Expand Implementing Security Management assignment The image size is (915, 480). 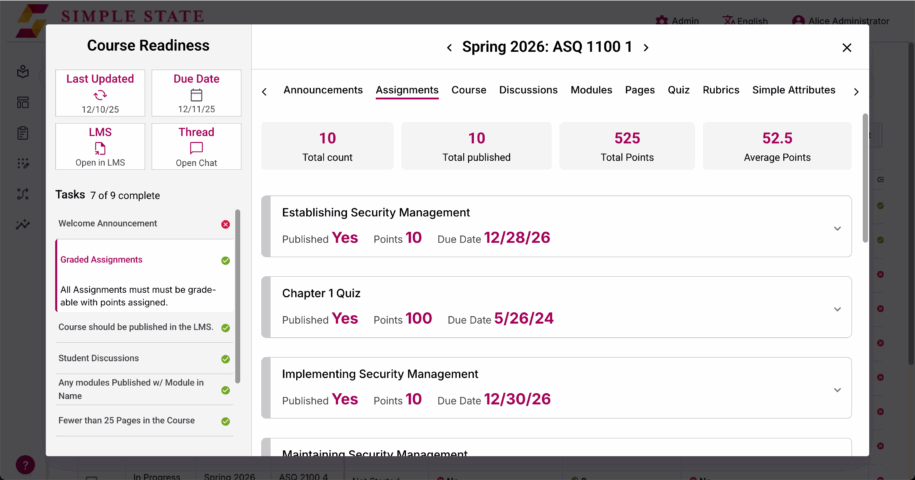pyautogui.click(x=837, y=390)
